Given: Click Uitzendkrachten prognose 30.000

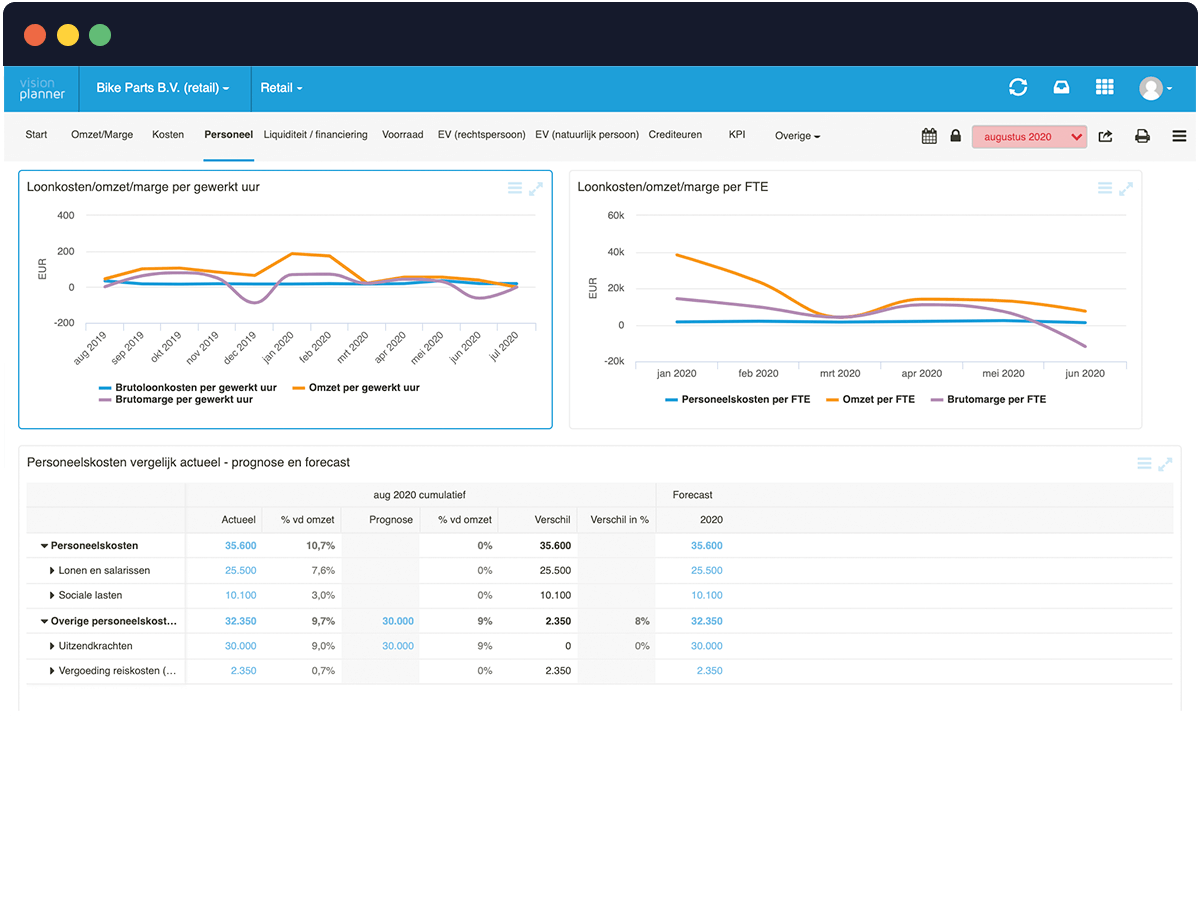Looking at the screenshot, I should click(x=398, y=646).
